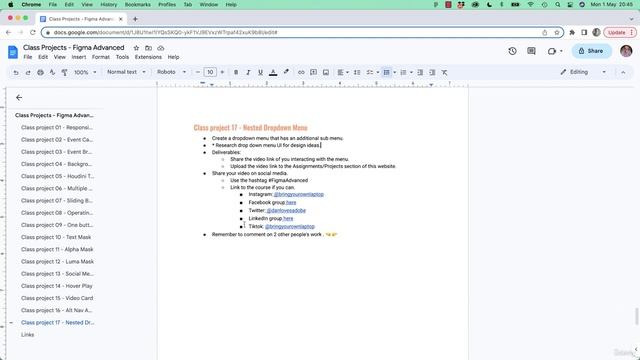This screenshot has width=640, height=360.
Task: Open the bulleted list options arrow
Action: pos(395,72)
